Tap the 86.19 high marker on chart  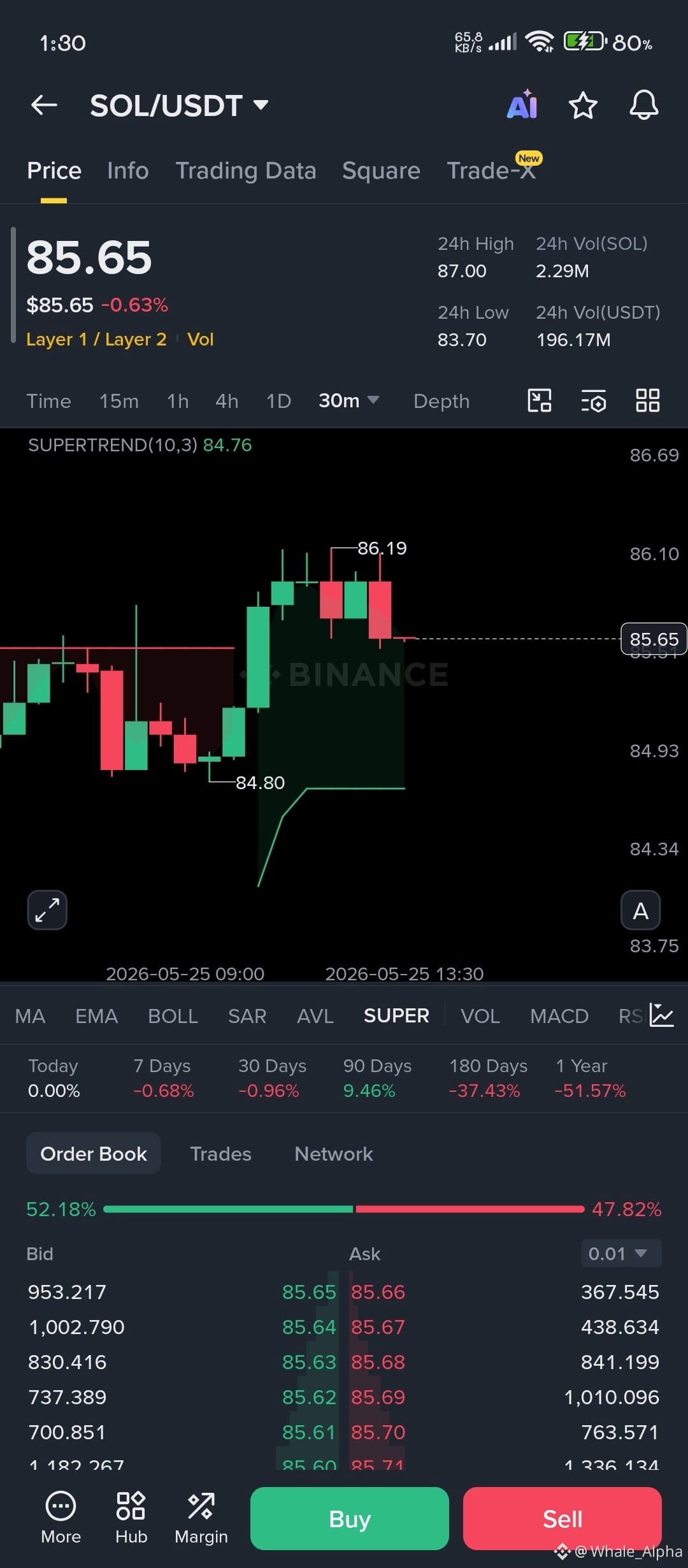(x=382, y=548)
